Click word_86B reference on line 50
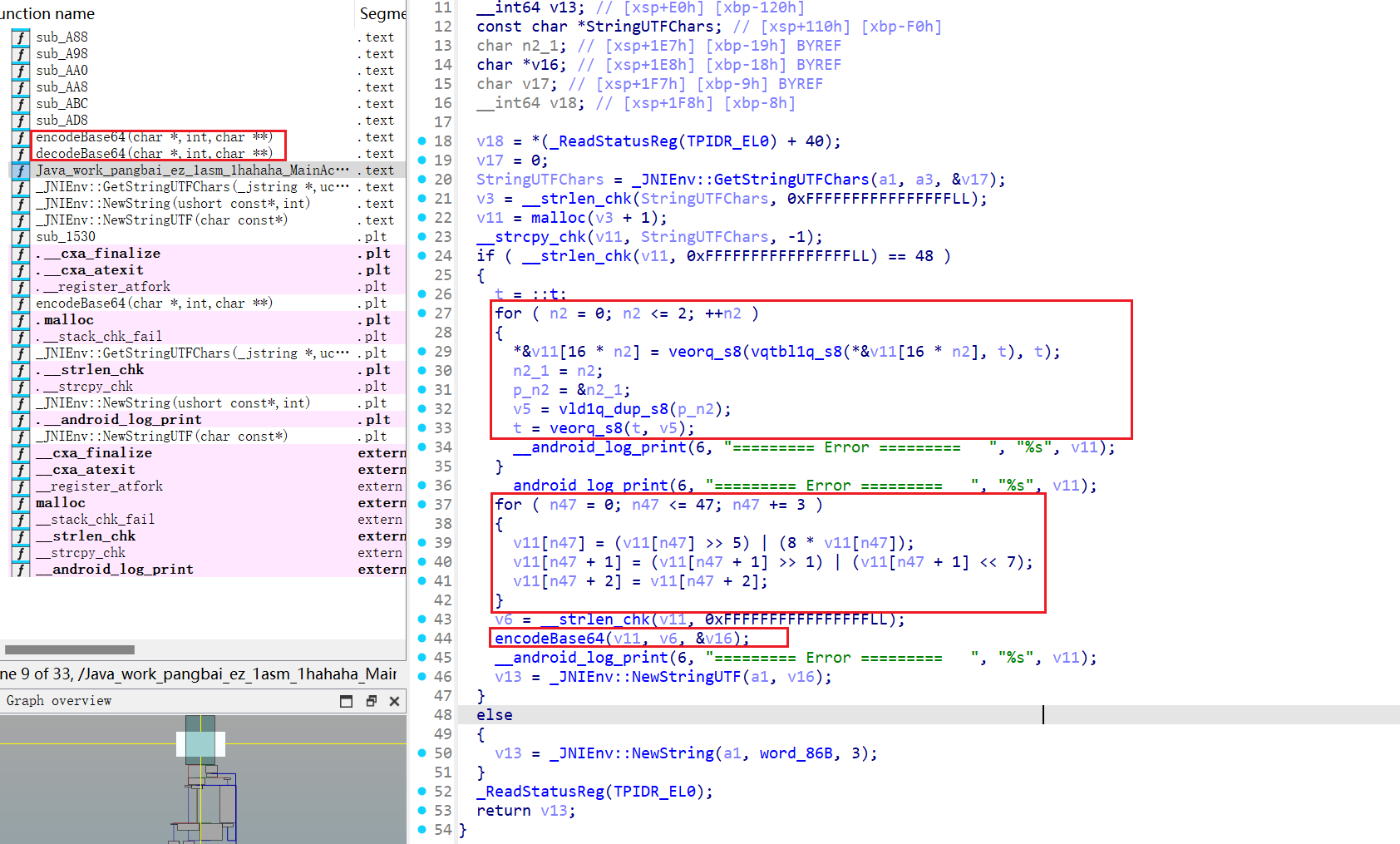The height and width of the screenshot is (844, 1400). [x=796, y=753]
